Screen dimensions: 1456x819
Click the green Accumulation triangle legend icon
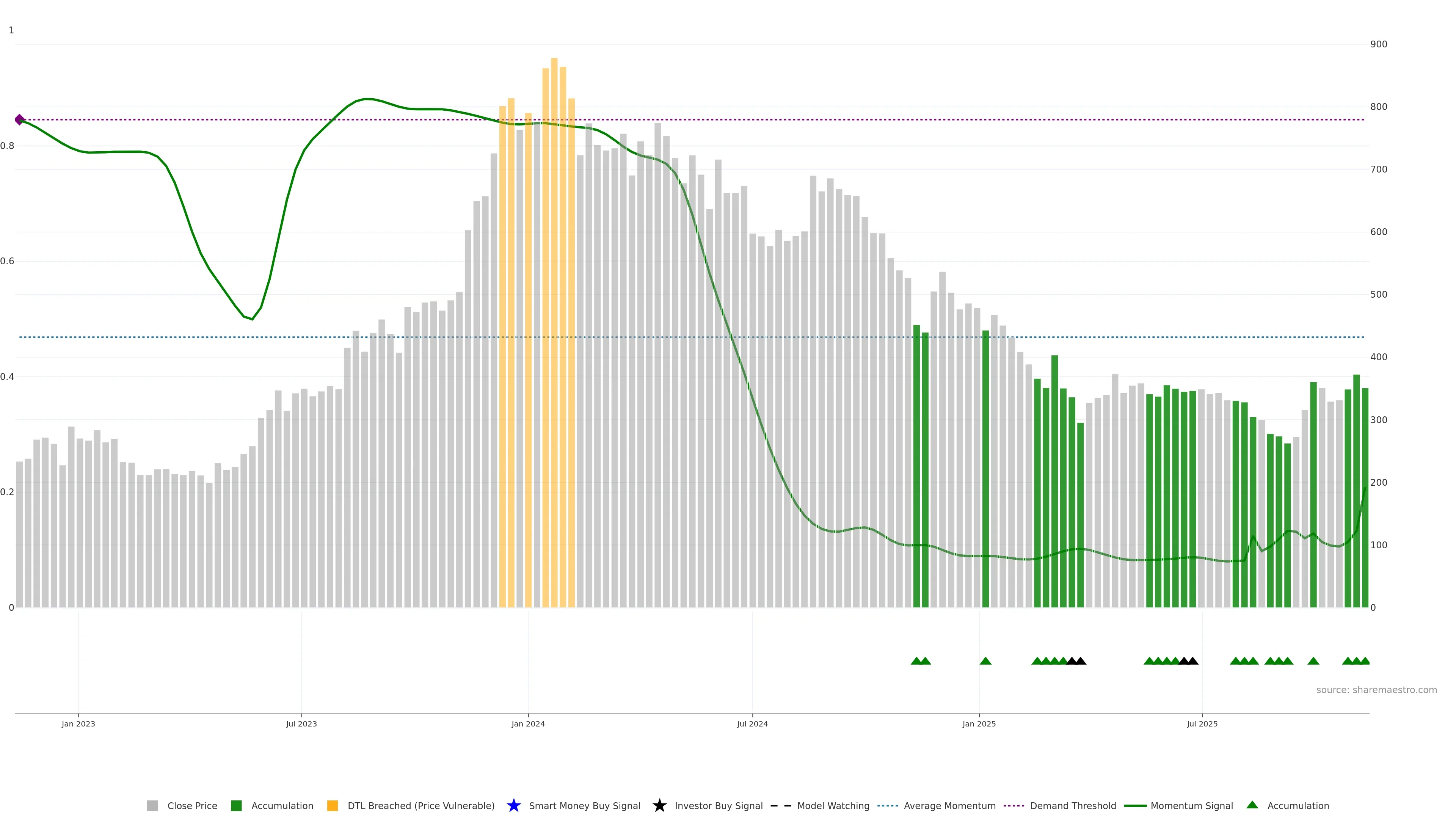point(1252,805)
